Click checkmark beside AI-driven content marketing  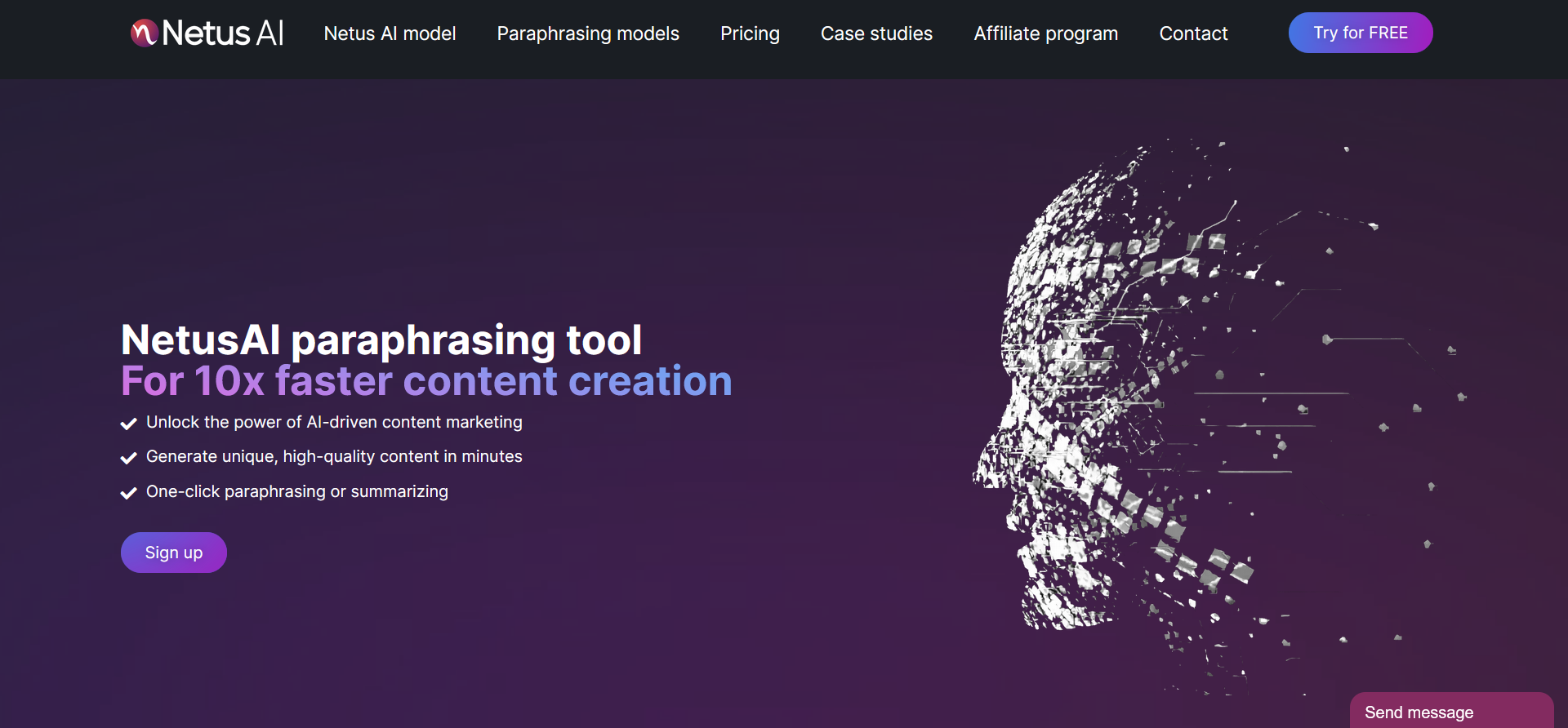[128, 424]
